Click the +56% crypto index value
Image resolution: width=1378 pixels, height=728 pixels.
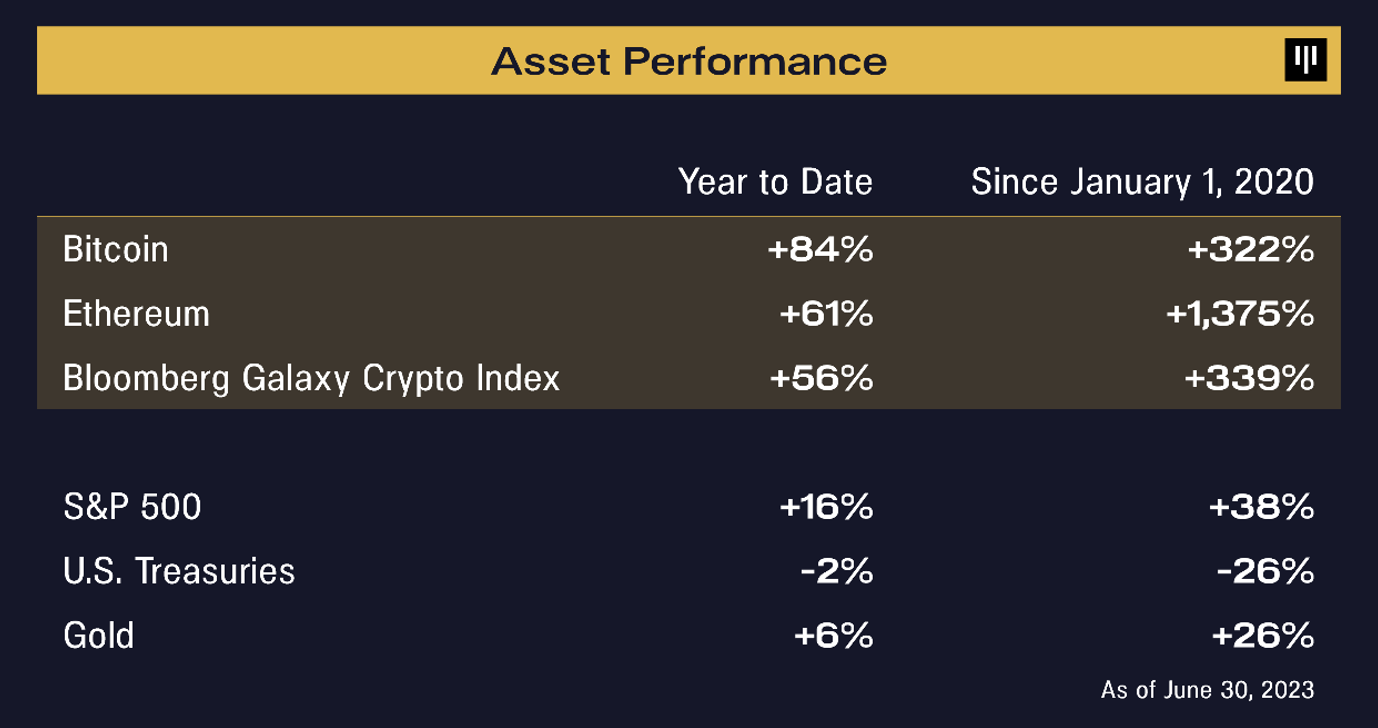coord(822,378)
